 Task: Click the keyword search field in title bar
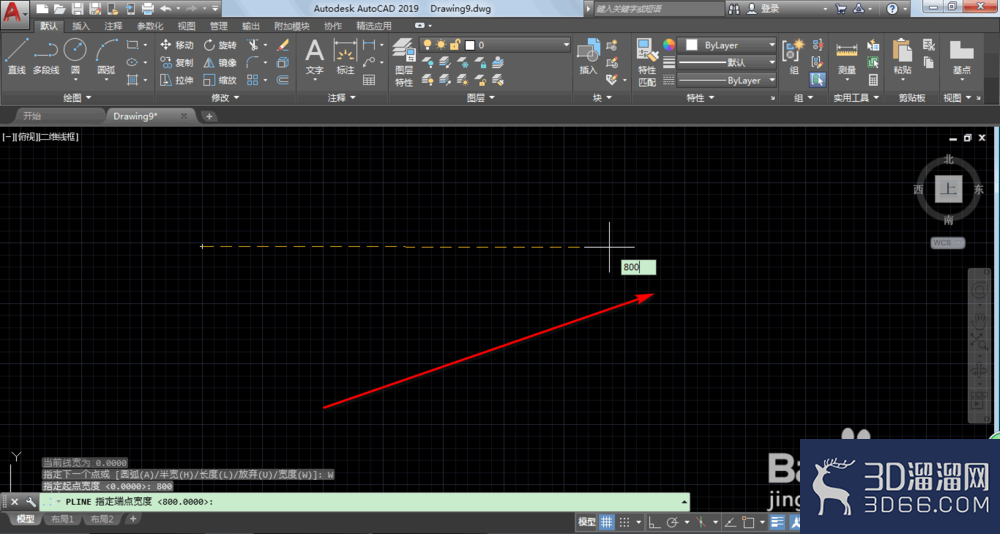click(657, 9)
